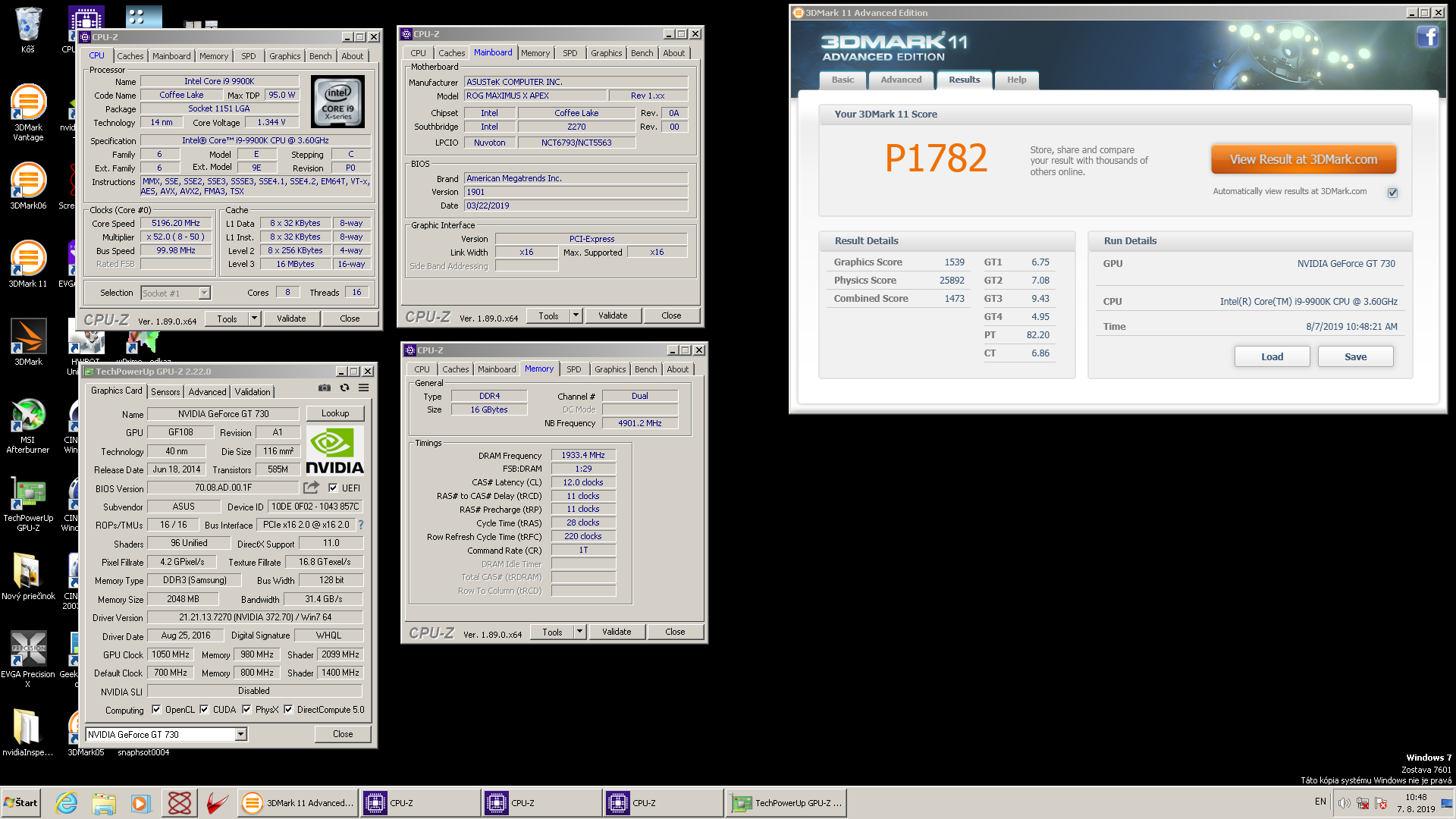Launch the 3DMark desktop shortcut
The width and height of the screenshot is (1456, 819).
28,342
